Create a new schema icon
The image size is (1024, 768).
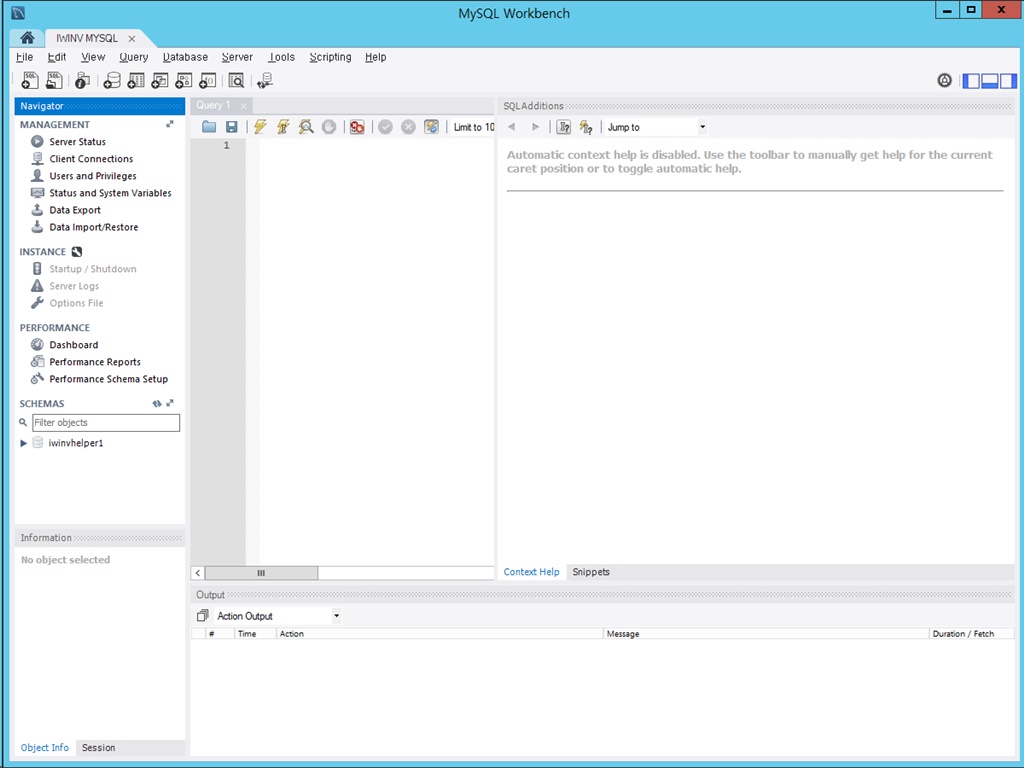tap(112, 80)
